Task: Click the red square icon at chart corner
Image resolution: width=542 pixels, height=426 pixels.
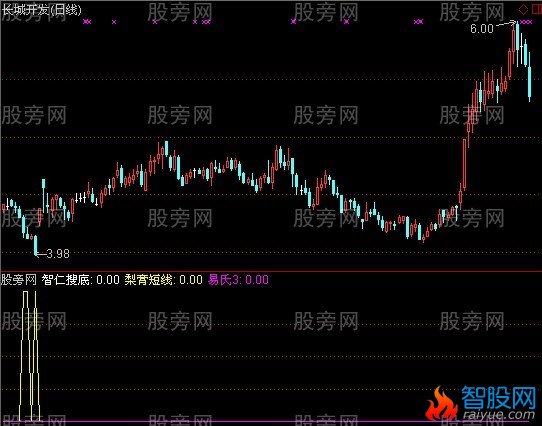Action: [537, 10]
